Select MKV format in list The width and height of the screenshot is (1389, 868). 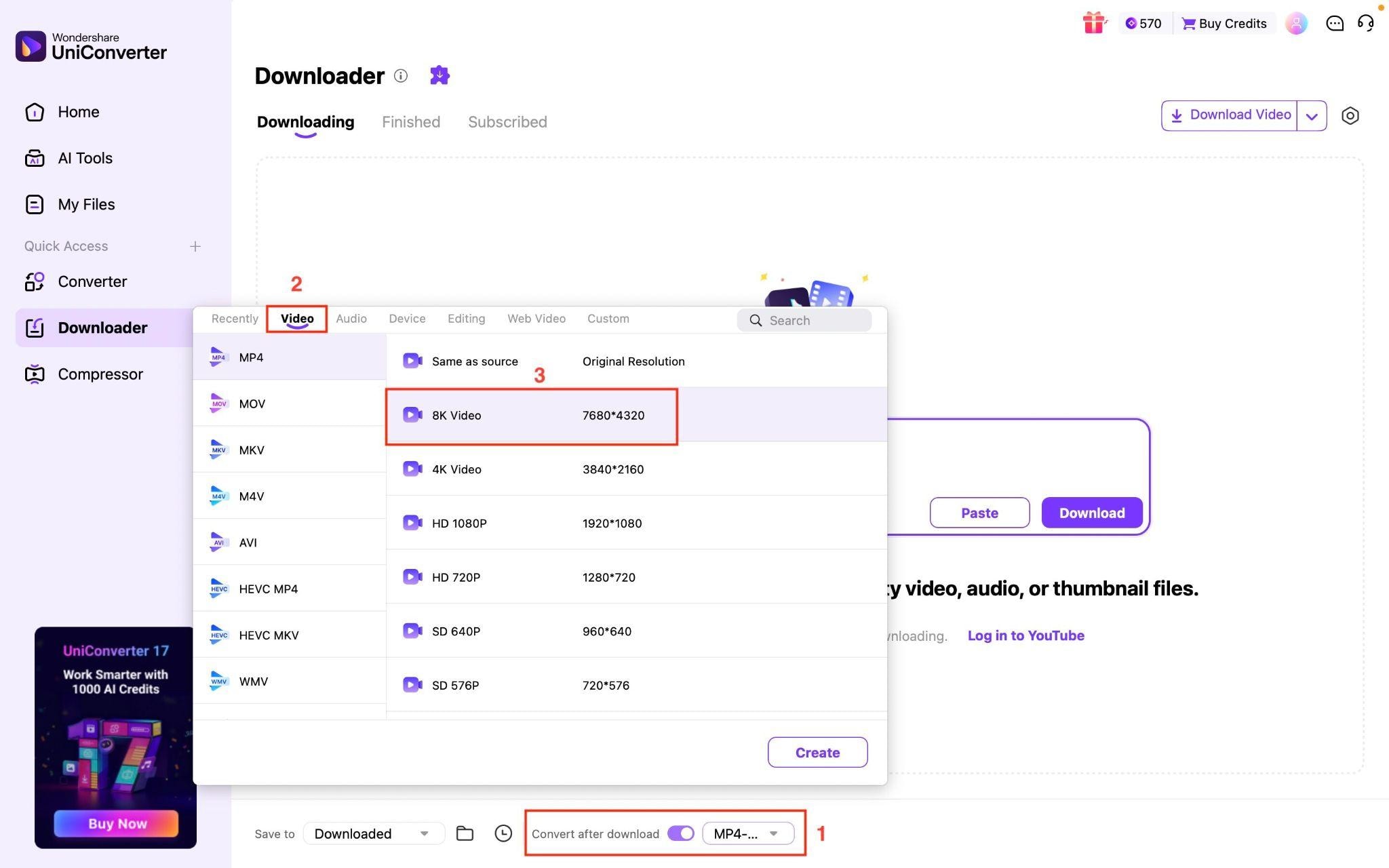pyautogui.click(x=252, y=450)
